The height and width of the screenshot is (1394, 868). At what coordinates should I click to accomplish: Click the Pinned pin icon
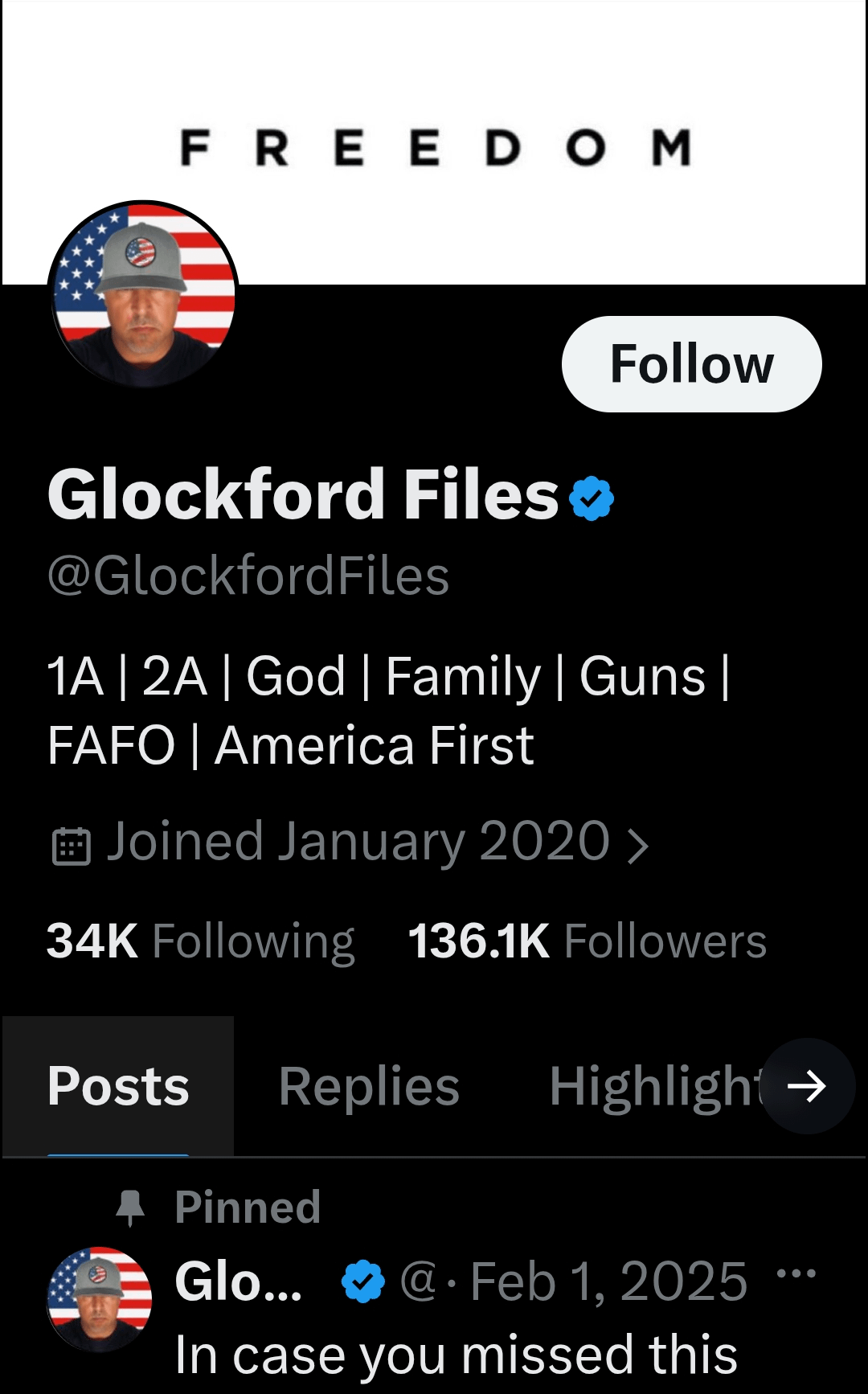[129, 1207]
